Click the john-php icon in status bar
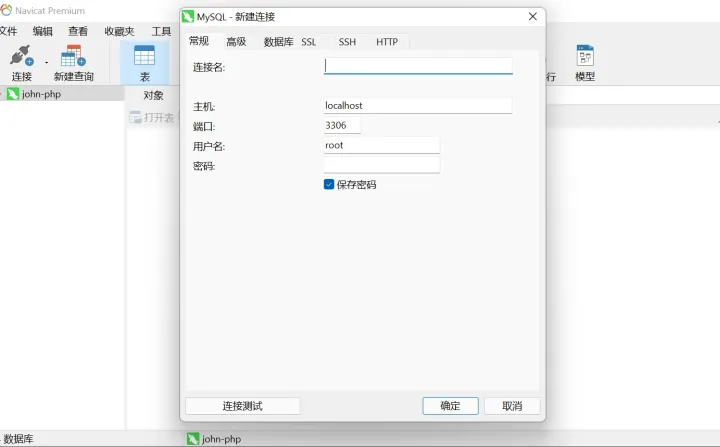This screenshot has width=720, height=447. click(193, 439)
